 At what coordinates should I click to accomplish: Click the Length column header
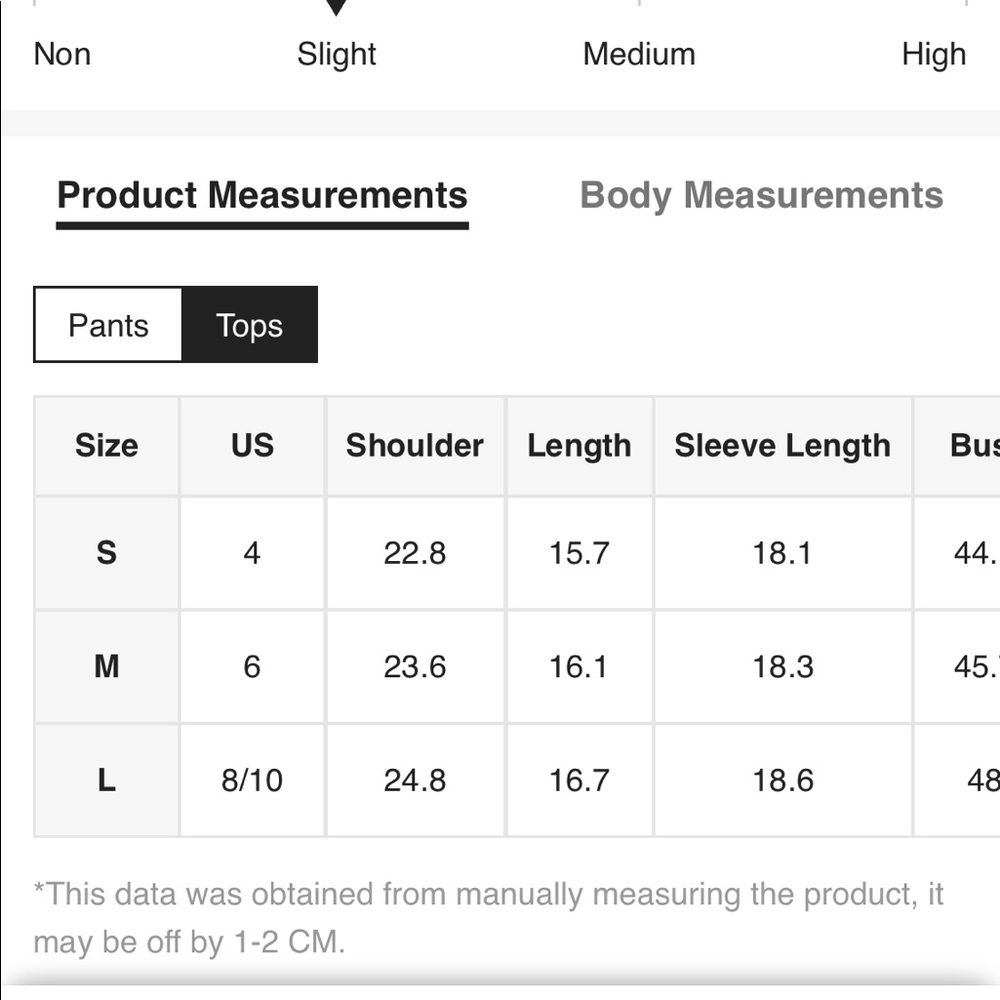tap(579, 446)
